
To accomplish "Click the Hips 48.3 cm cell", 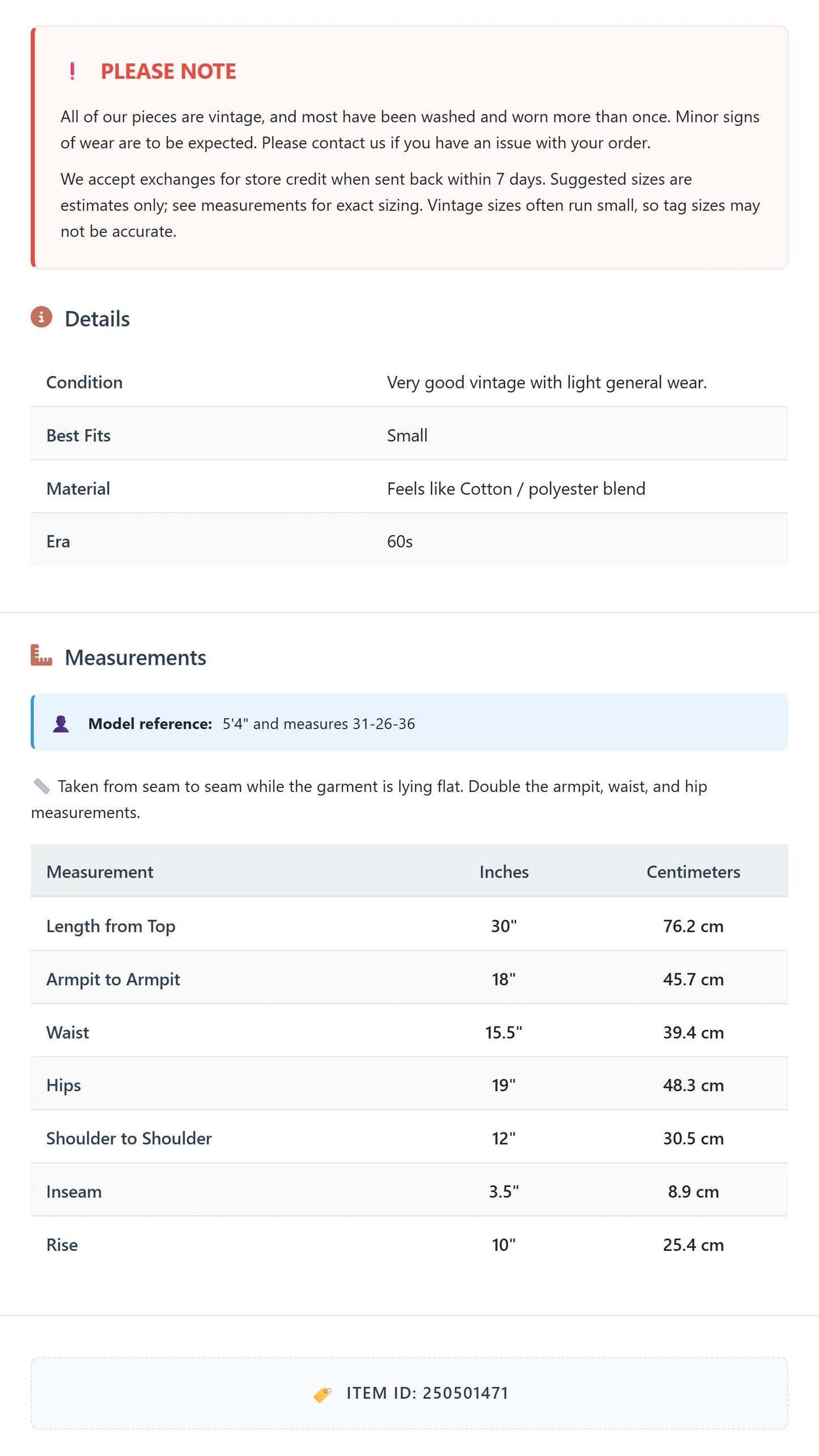I will click(693, 1085).
